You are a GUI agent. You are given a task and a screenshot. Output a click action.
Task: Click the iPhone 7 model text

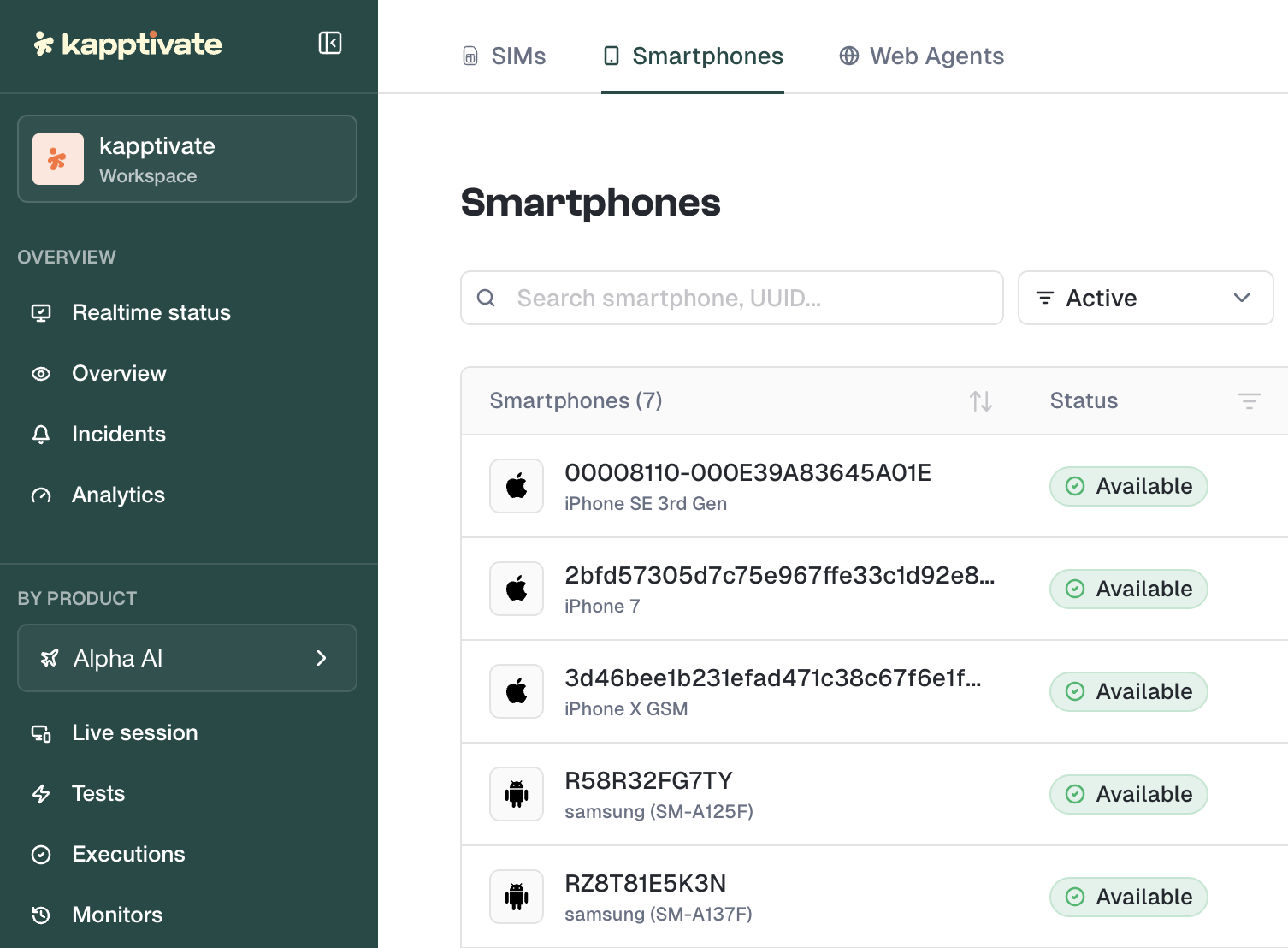click(602, 607)
